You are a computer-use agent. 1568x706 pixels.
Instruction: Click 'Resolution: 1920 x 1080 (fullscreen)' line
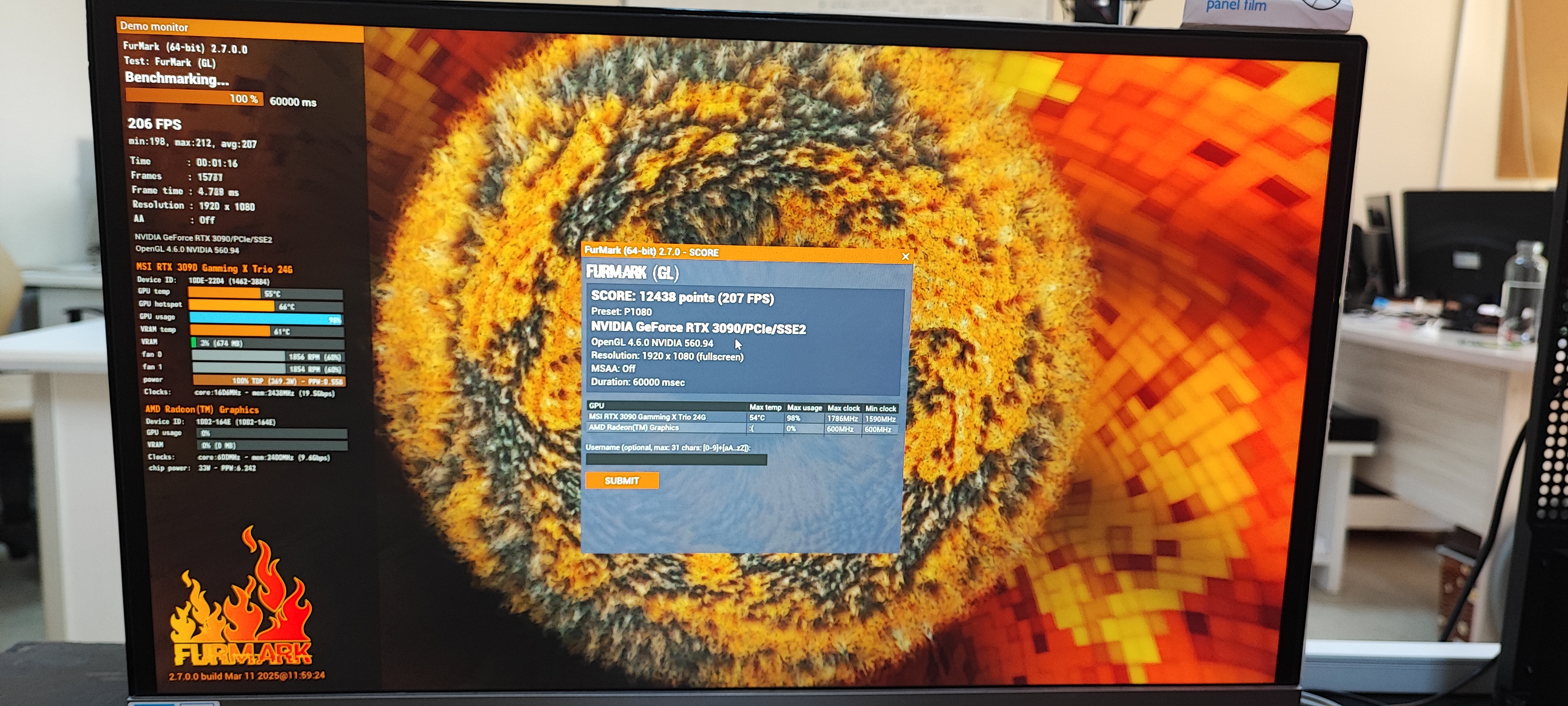click(667, 356)
